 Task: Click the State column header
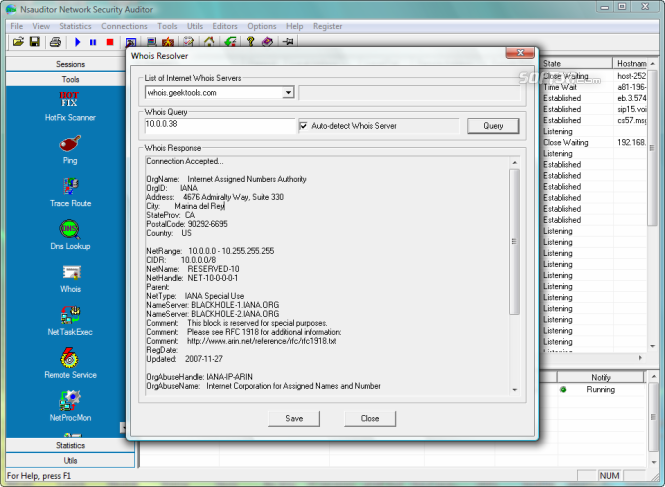(576, 64)
